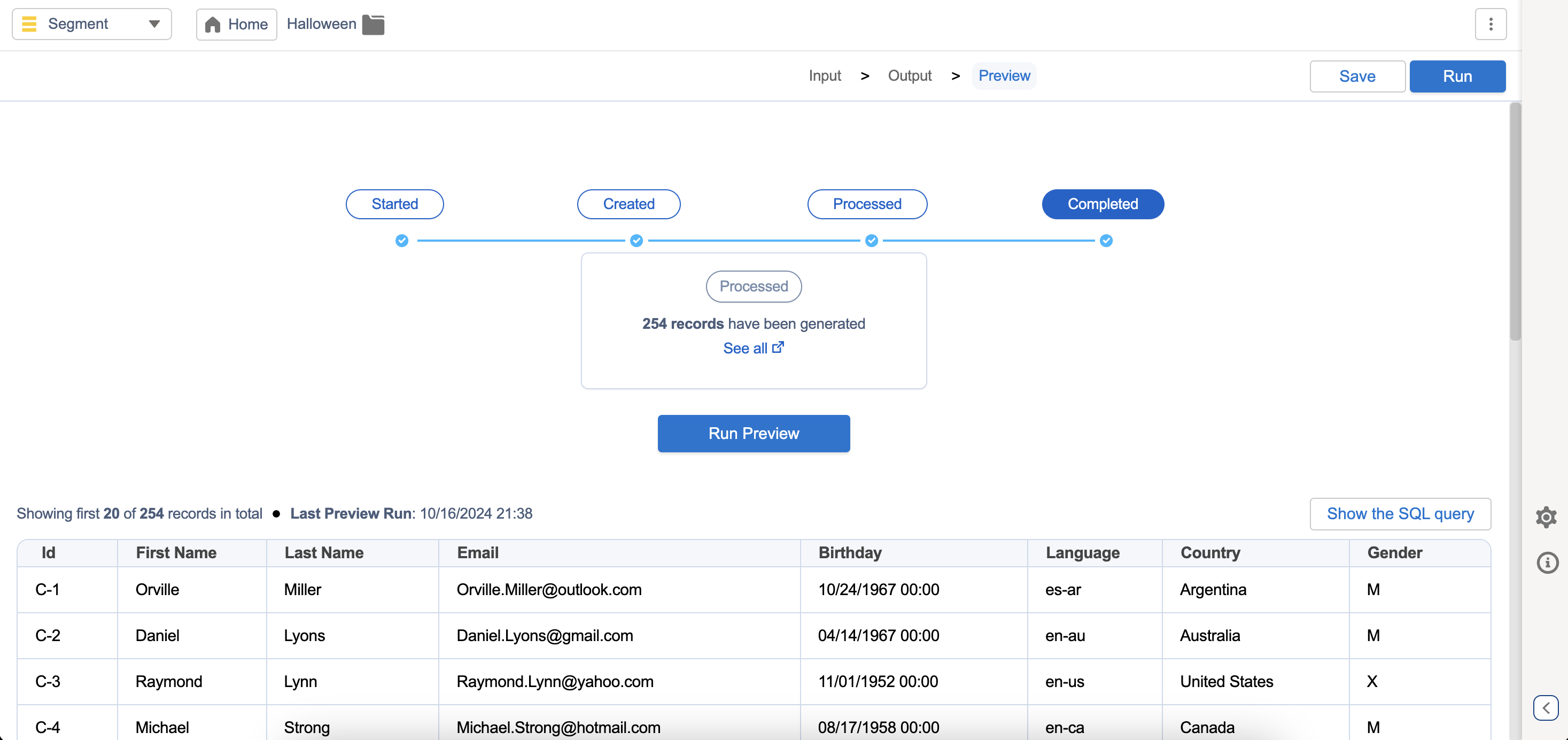Screen dimensions: 1568x740
Task: Click the Save button
Action: point(1357,76)
